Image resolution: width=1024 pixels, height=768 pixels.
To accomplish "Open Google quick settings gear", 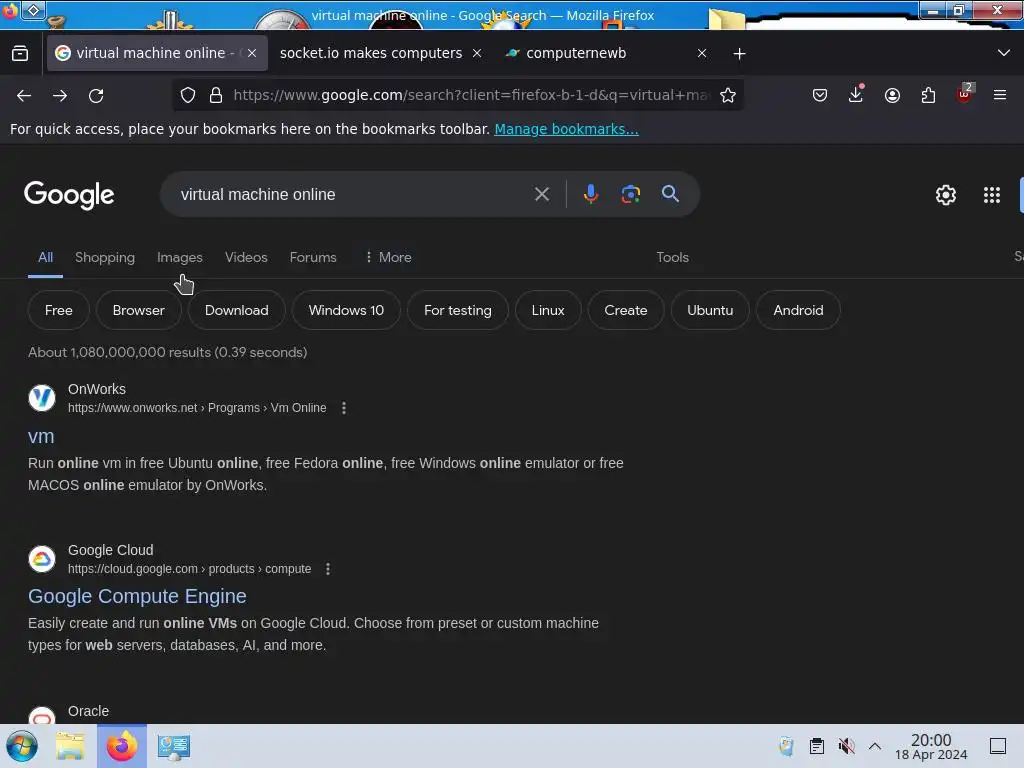I will point(946,195).
